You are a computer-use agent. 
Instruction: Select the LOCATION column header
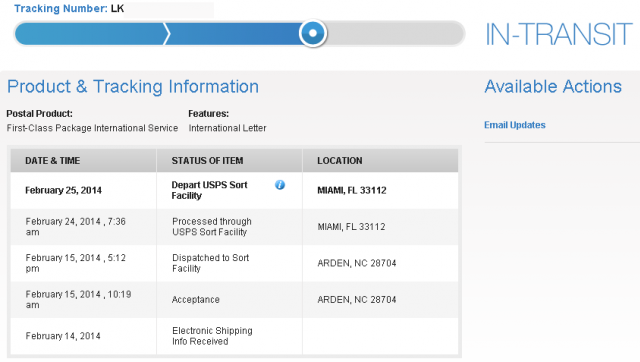click(x=340, y=160)
